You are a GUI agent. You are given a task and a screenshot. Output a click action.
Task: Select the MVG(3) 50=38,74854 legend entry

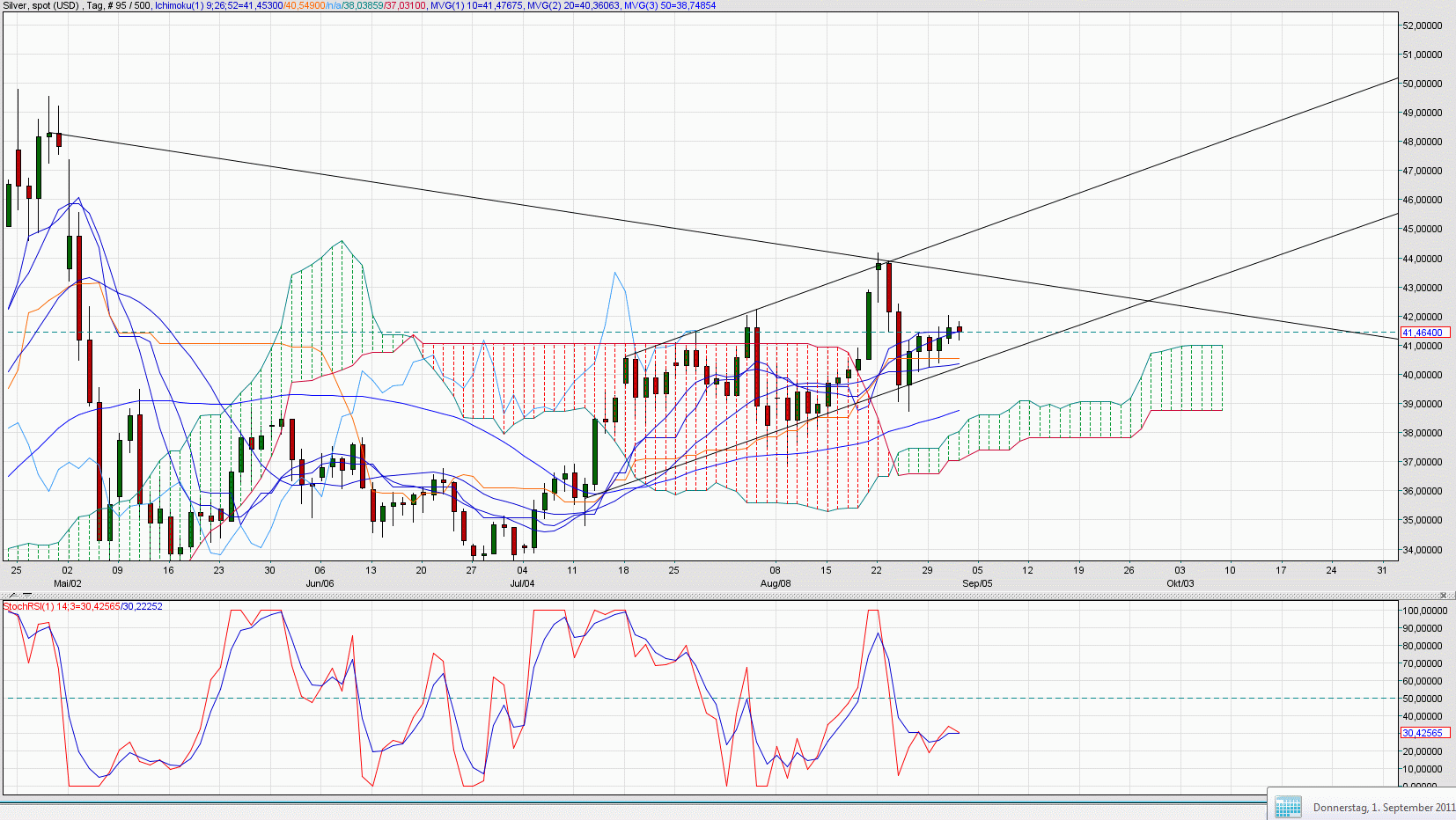670,5
